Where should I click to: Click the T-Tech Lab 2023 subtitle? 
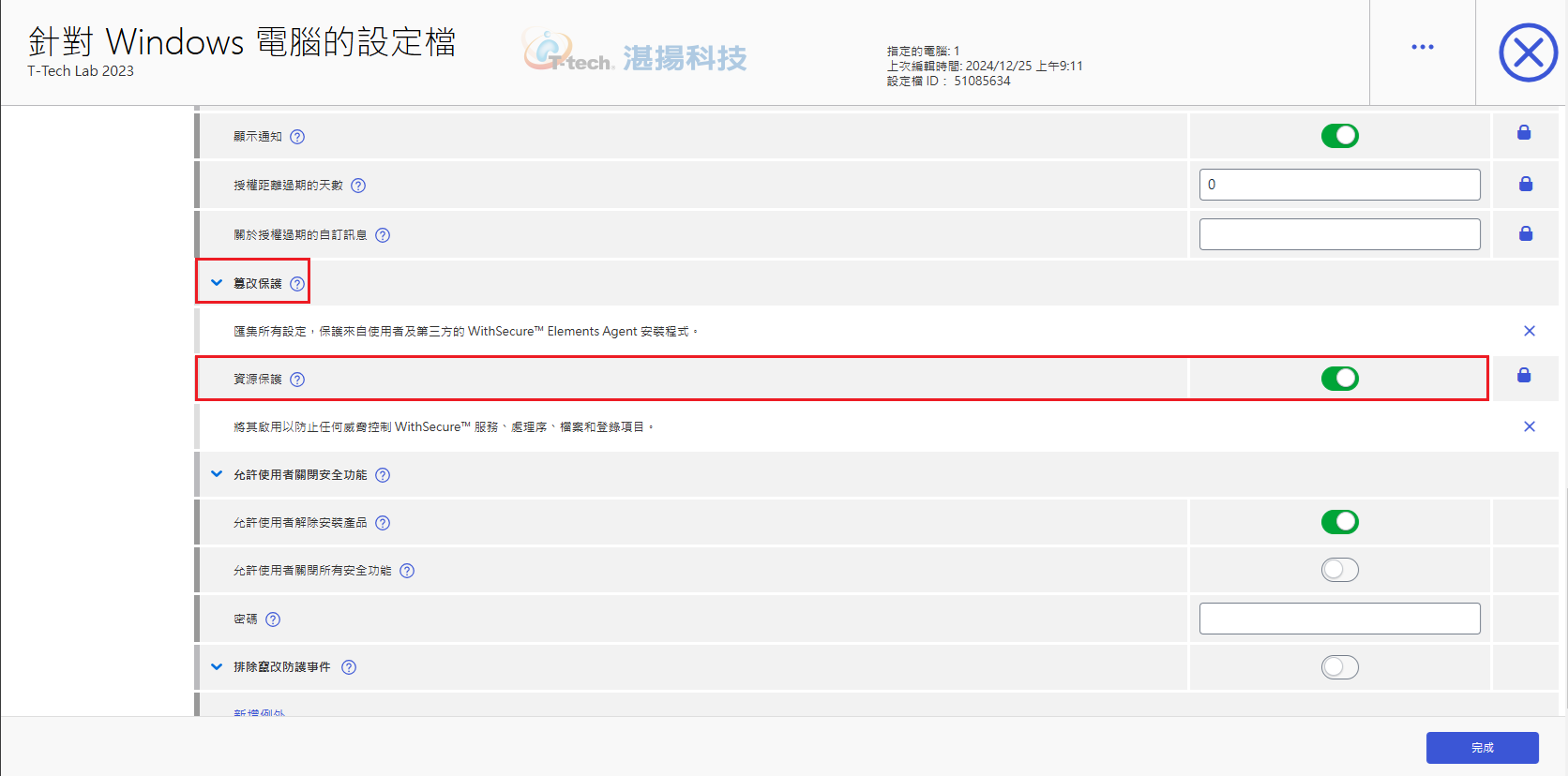click(x=81, y=71)
